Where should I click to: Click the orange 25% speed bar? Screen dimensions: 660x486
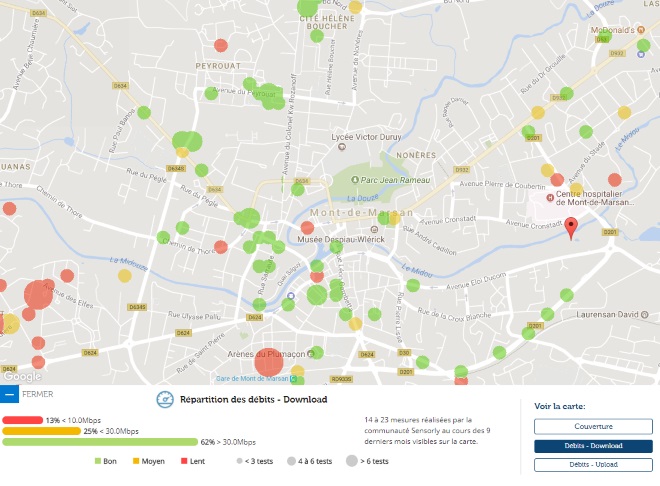(40, 431)
